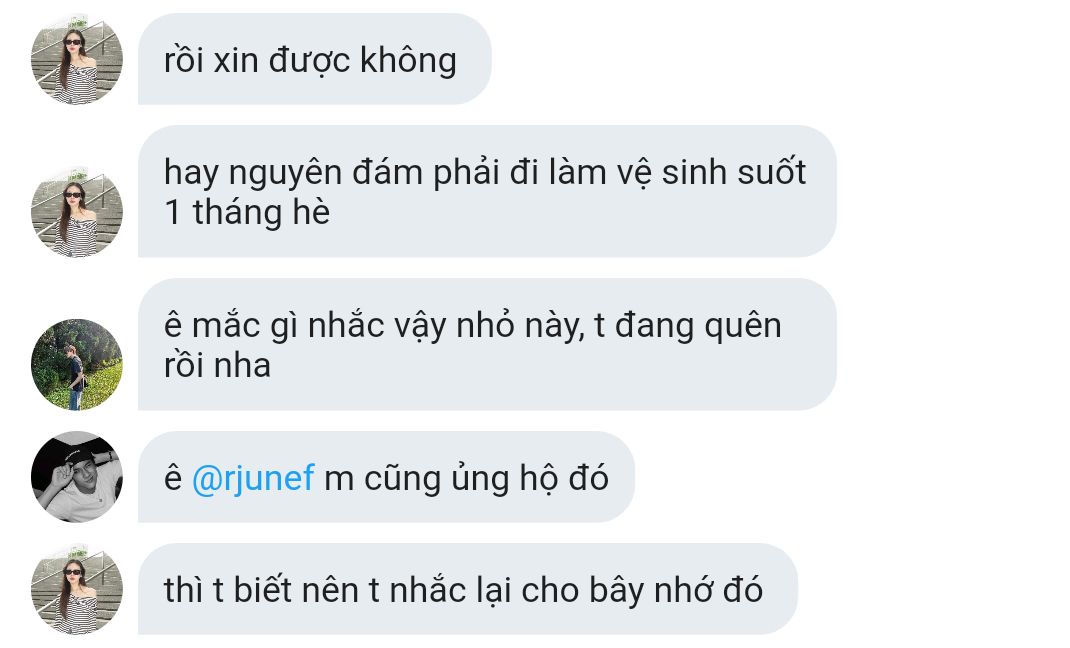This screenshot has width=1070, height=648.
Task: Select the 'rồi xin được không' message bubble
Action: (x=315, y=59)
